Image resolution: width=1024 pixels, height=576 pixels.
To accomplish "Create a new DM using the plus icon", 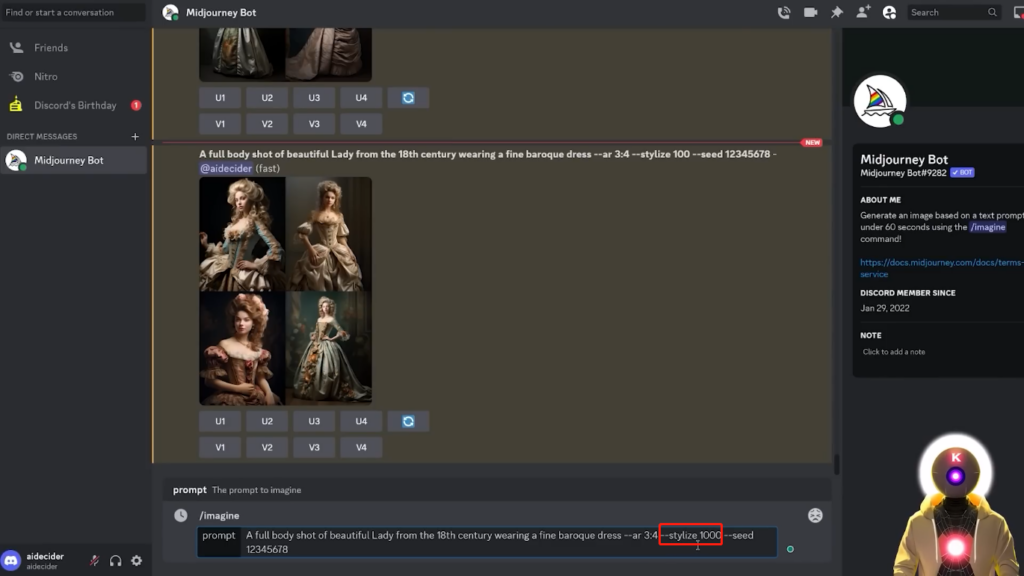I will pyautogui.click(x=135, y=136).
